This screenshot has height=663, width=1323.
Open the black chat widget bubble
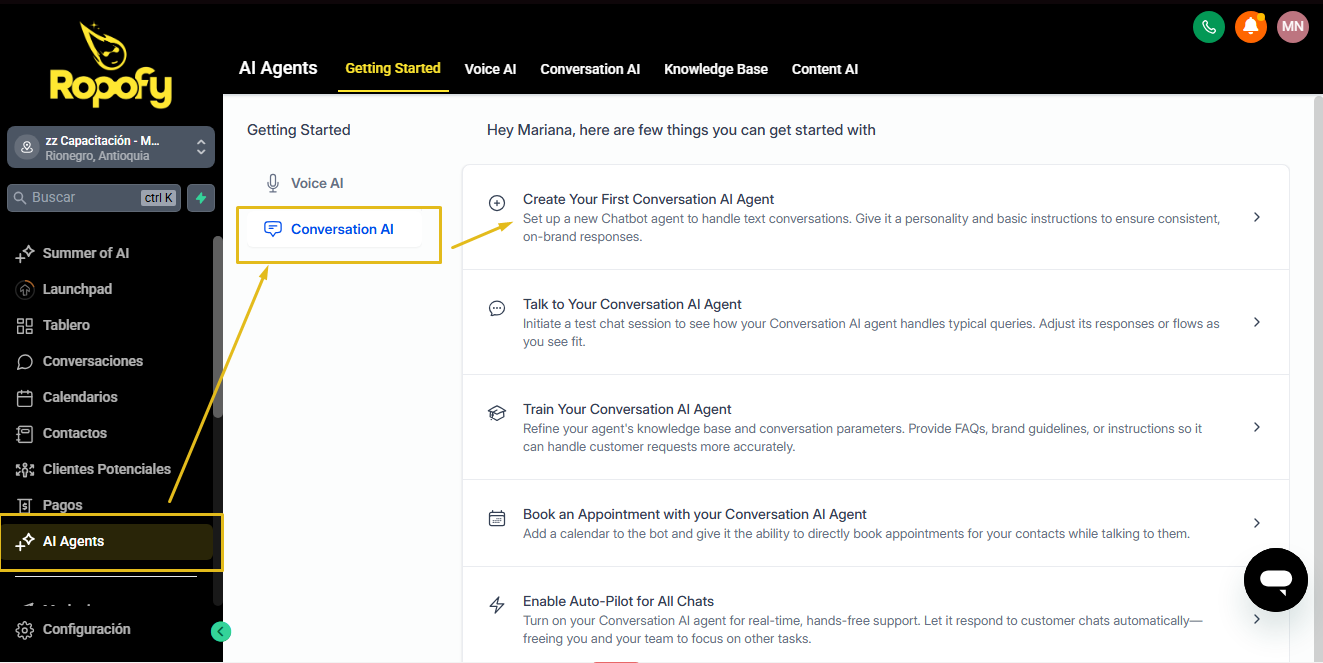[x=1276, y=580]
